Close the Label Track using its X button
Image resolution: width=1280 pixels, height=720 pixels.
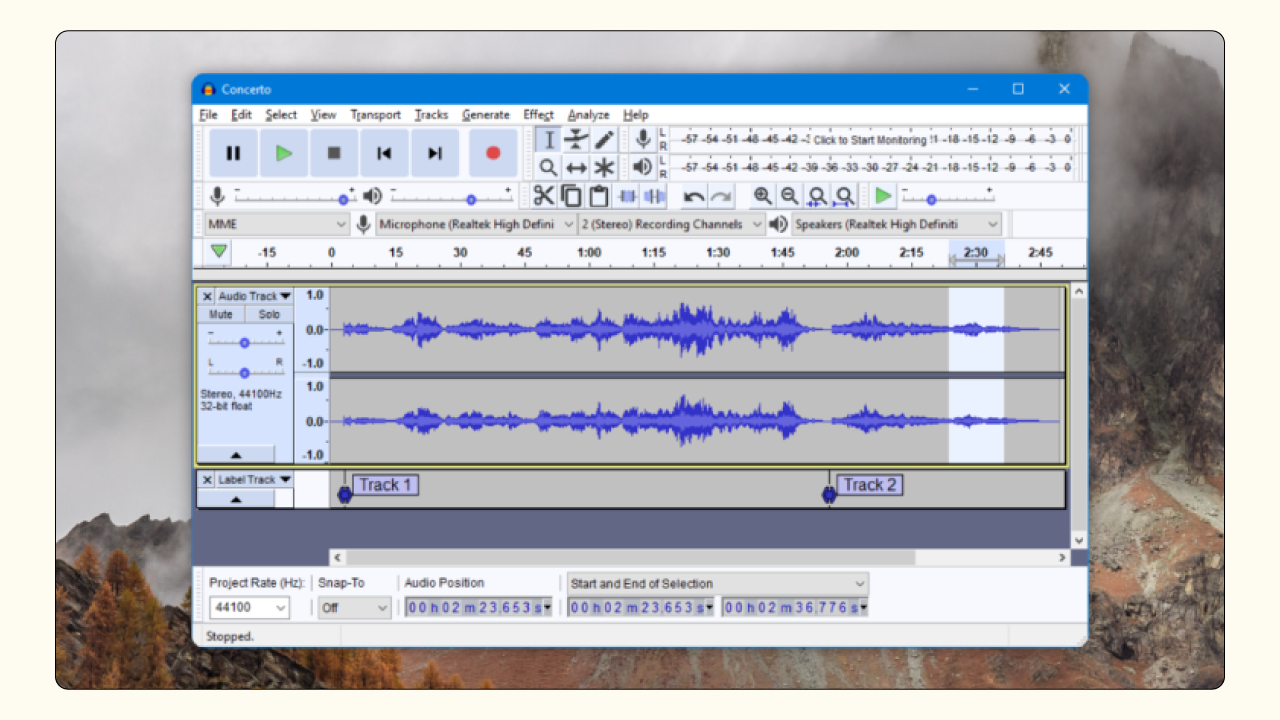tap(207, 480)
